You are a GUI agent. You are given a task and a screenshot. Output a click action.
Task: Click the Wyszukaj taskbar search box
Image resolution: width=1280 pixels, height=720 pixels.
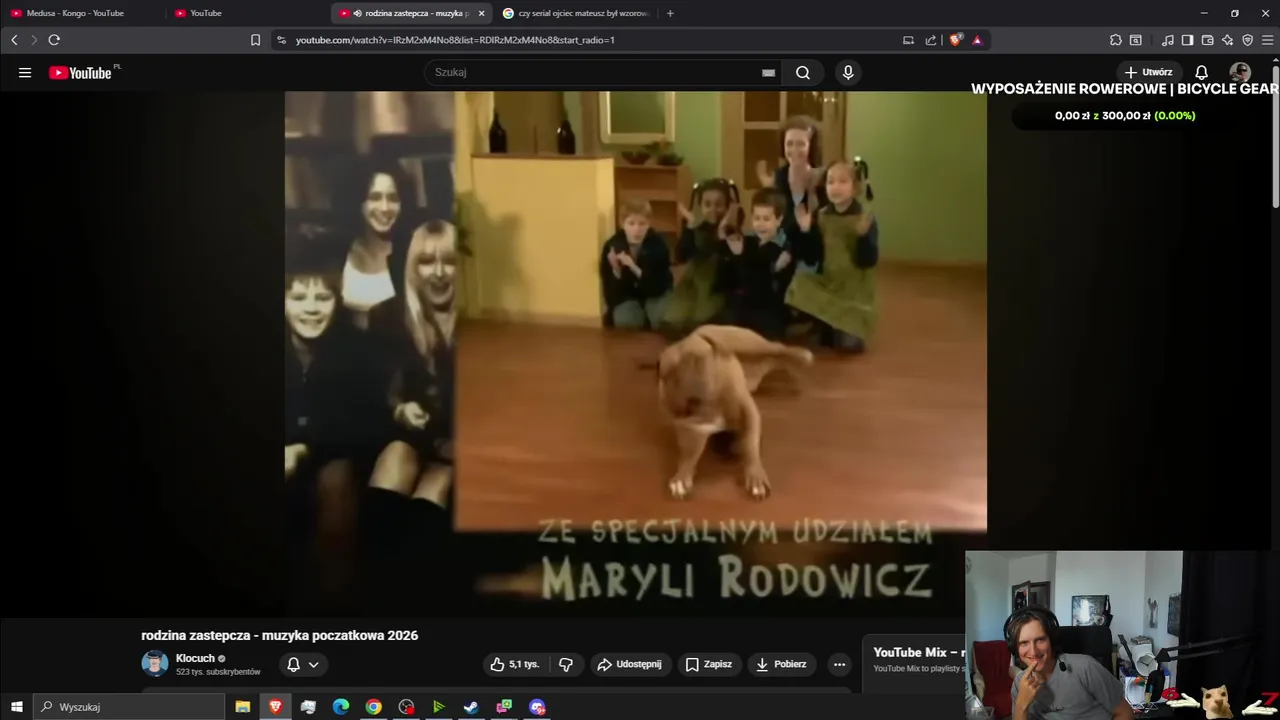129,707
